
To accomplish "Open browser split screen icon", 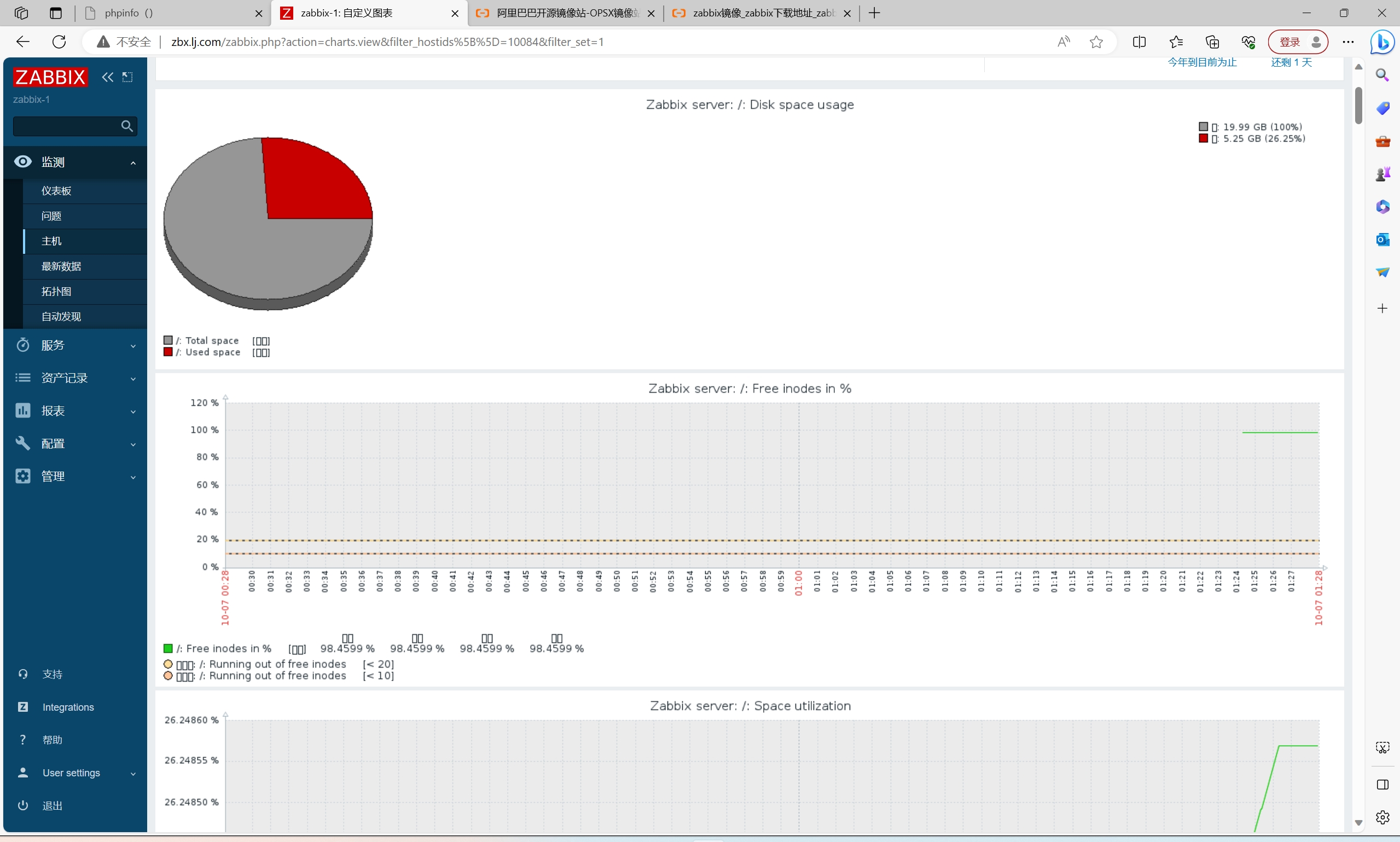I will (1138, 42).
